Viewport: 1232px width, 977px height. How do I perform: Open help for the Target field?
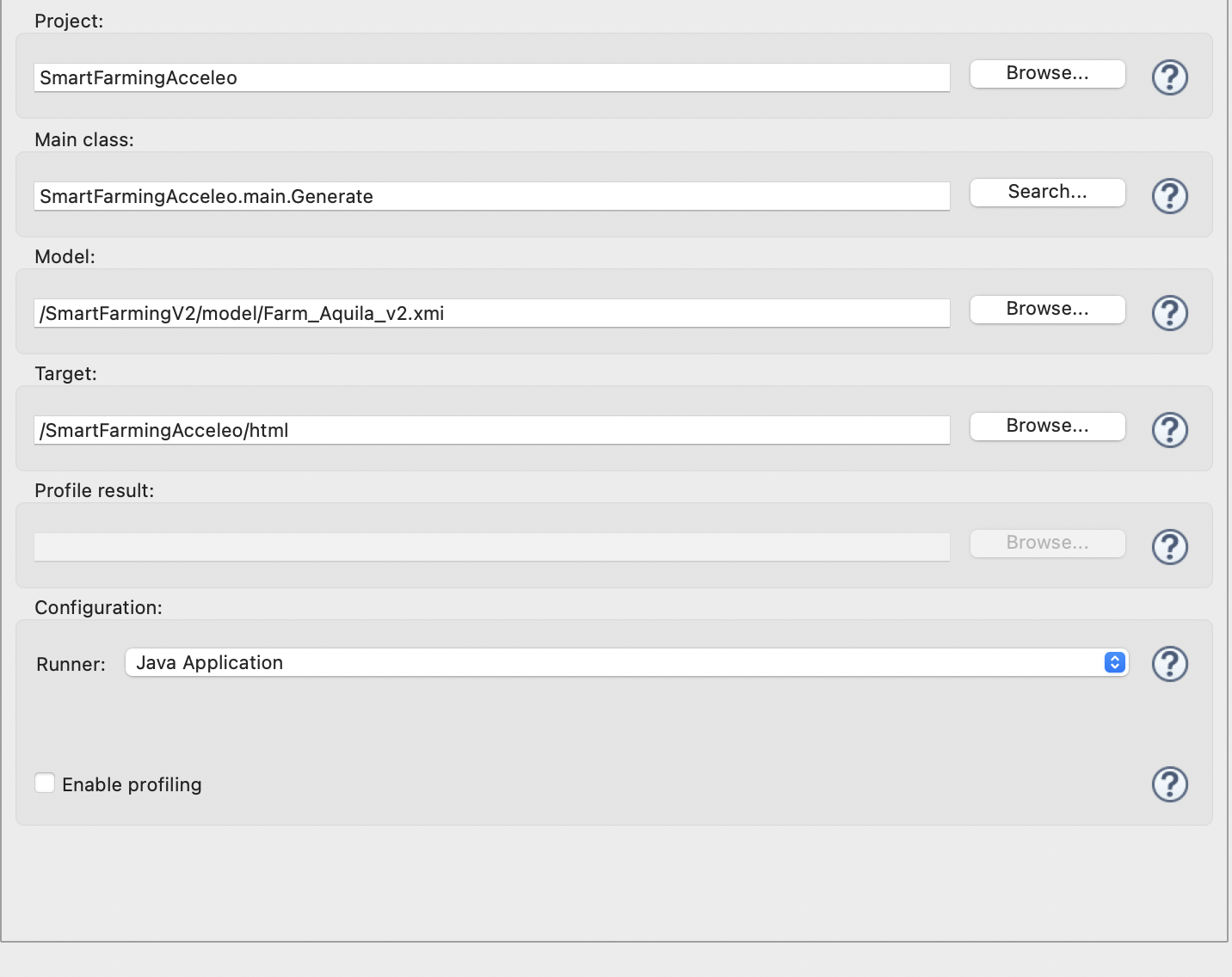(1169, 430)
